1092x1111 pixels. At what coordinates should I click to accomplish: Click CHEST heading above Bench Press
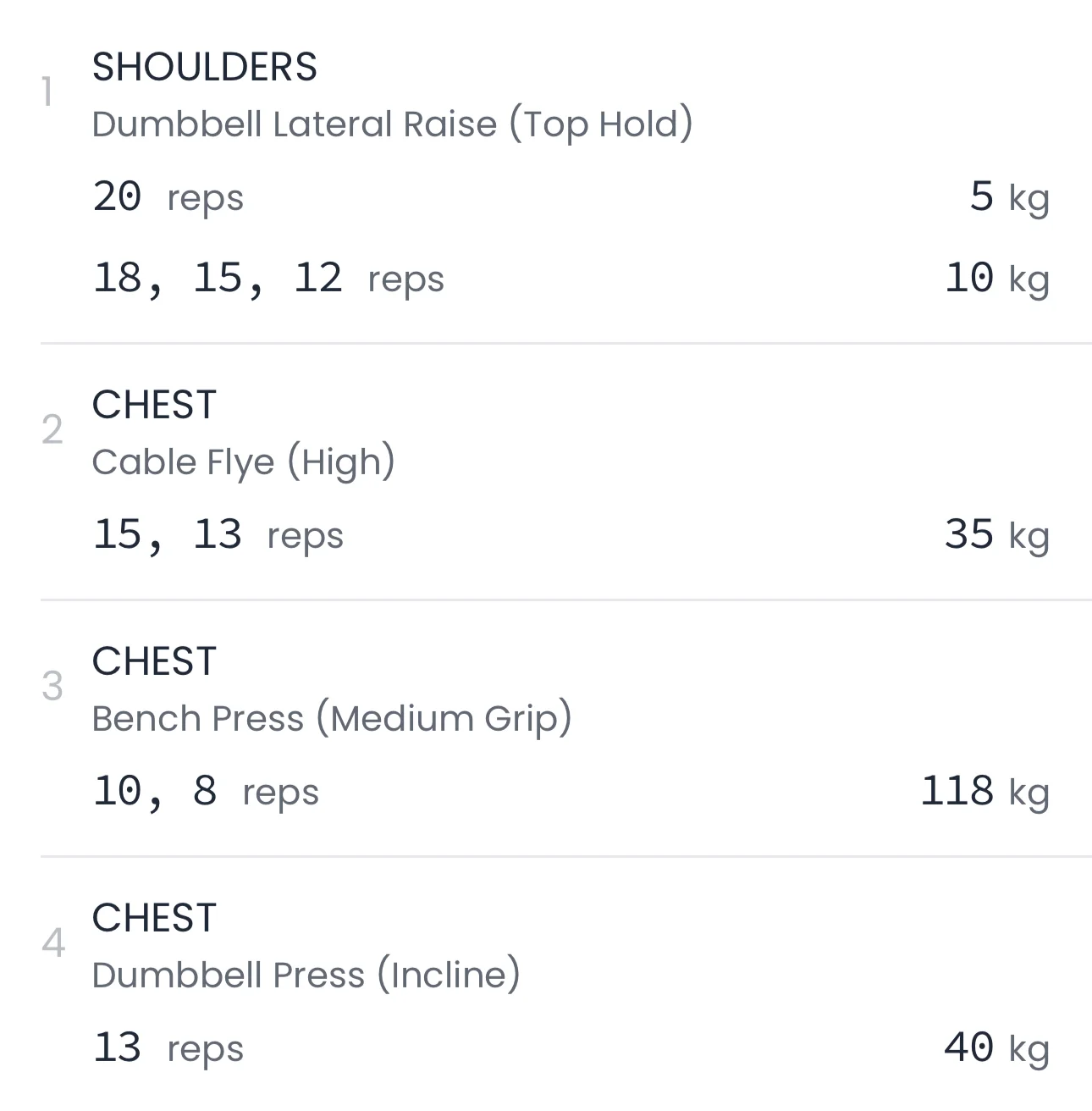coord(154,661)
